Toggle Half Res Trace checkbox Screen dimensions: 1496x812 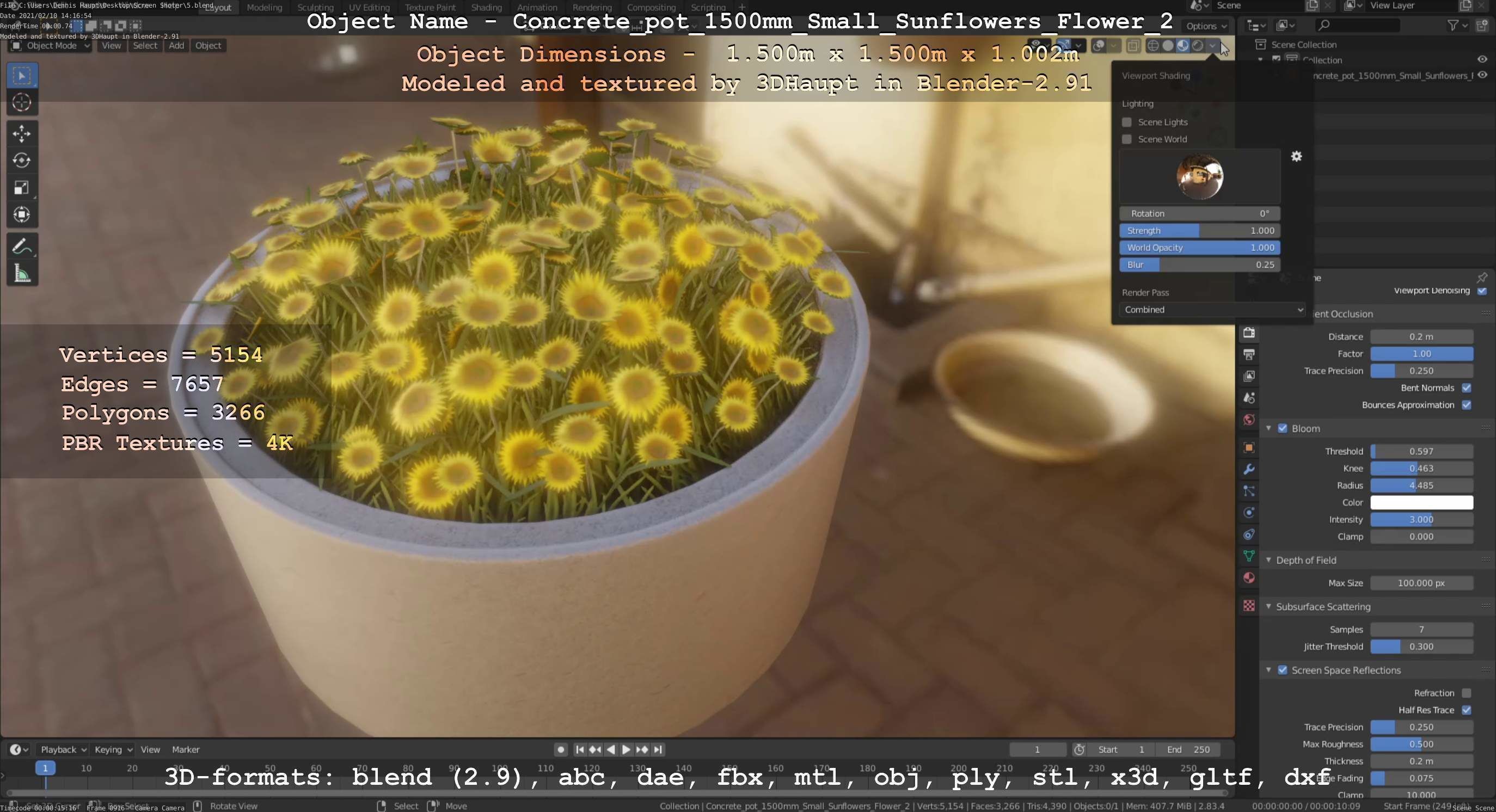click(1467, 710)
